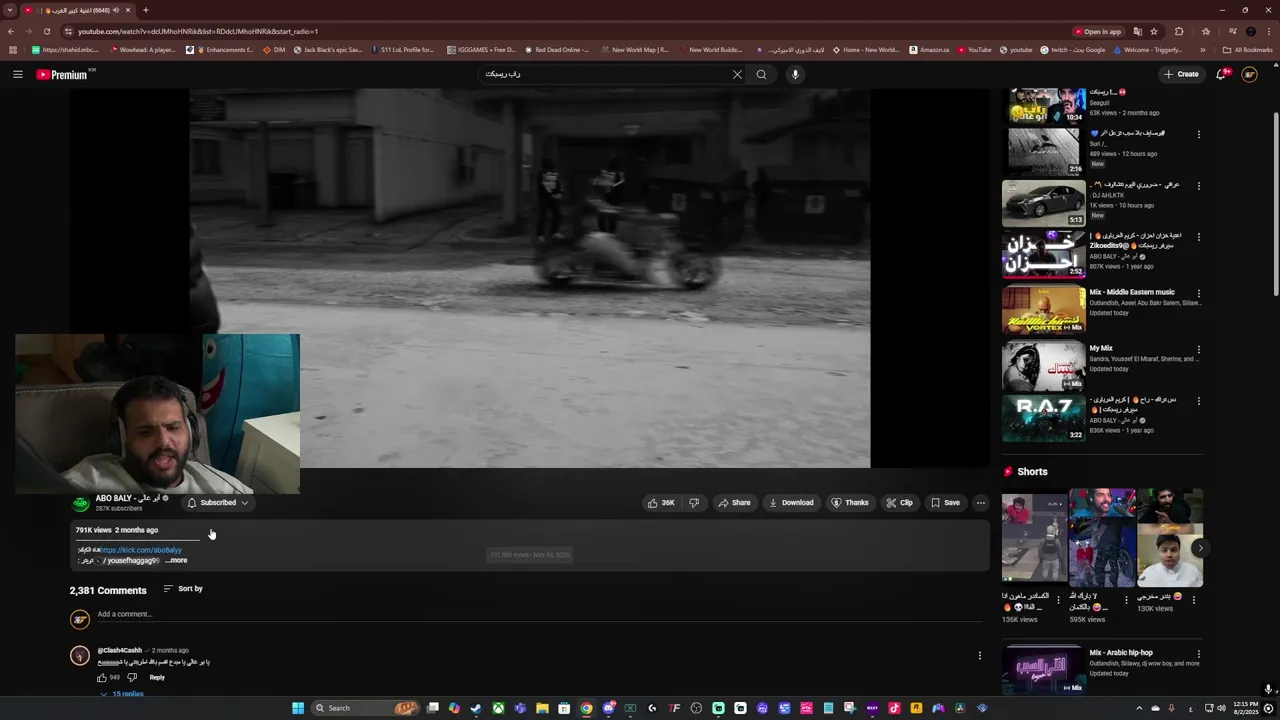Open Clash4Cashh commenter profile picture
Viewport: 1280px width, 720px height.
click(x=80, y=656)
